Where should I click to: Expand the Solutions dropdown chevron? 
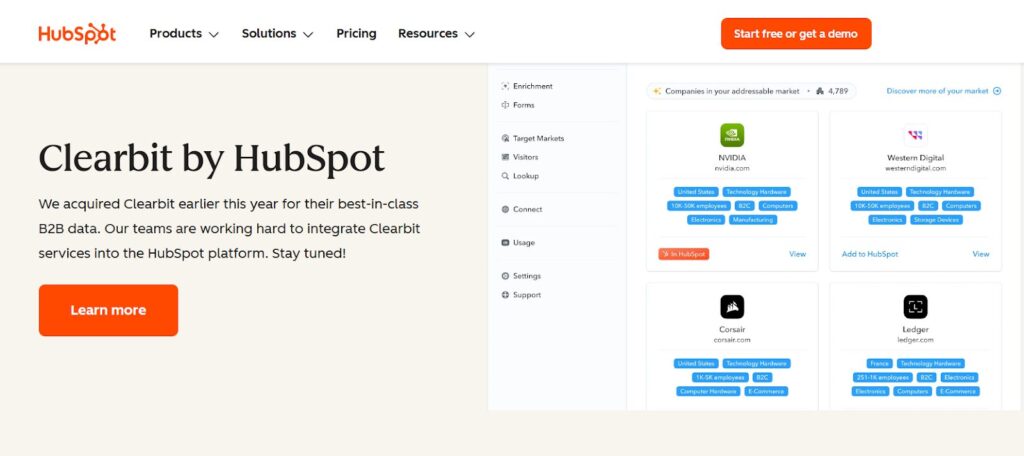(308, 35)
